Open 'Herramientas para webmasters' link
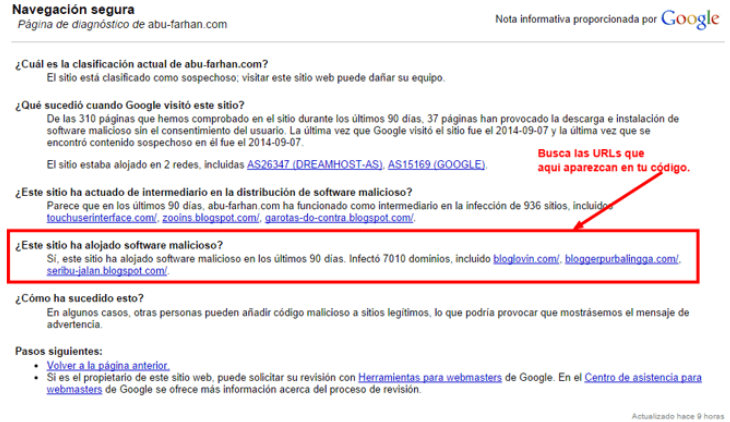Viewport: 730px width, 422px height. [x=430, y=378]
